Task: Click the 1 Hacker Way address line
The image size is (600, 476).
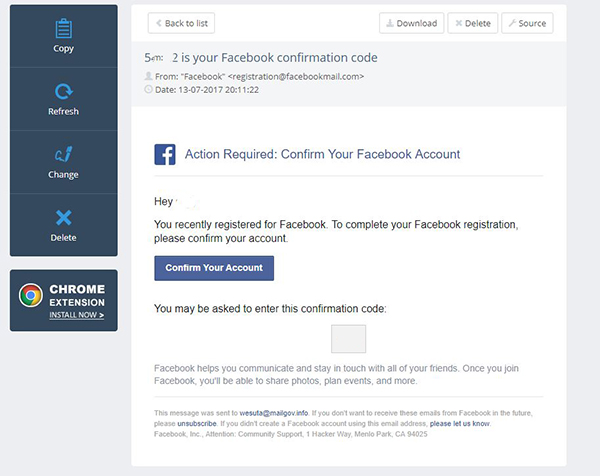Action: pos(290,434)
